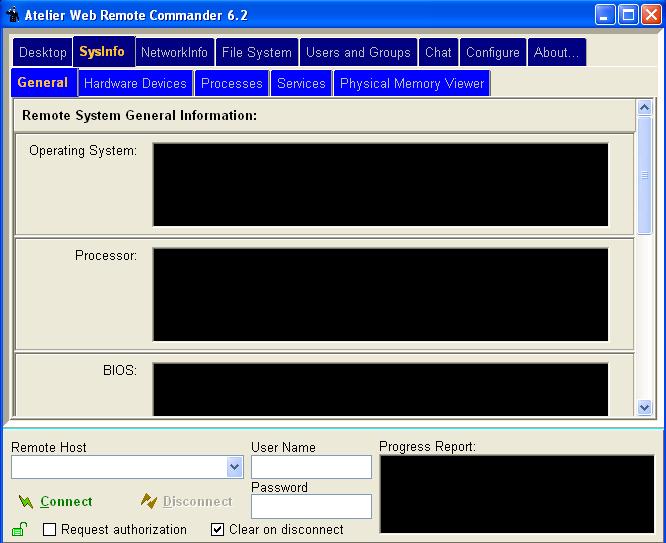Switch to the Desktop tab
Image resolution: width=666 pixels, height=543 pixels.
[x=42, y=52]
